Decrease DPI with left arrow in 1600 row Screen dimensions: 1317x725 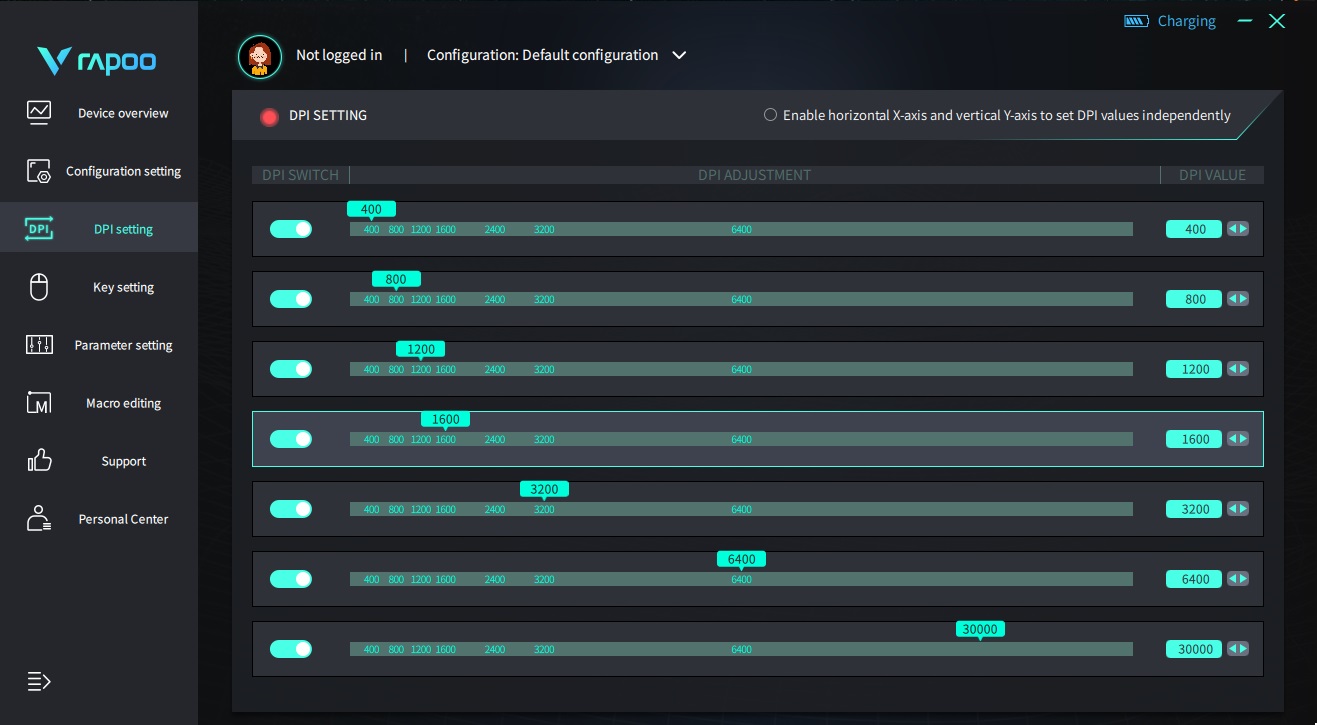(1233, 439)
